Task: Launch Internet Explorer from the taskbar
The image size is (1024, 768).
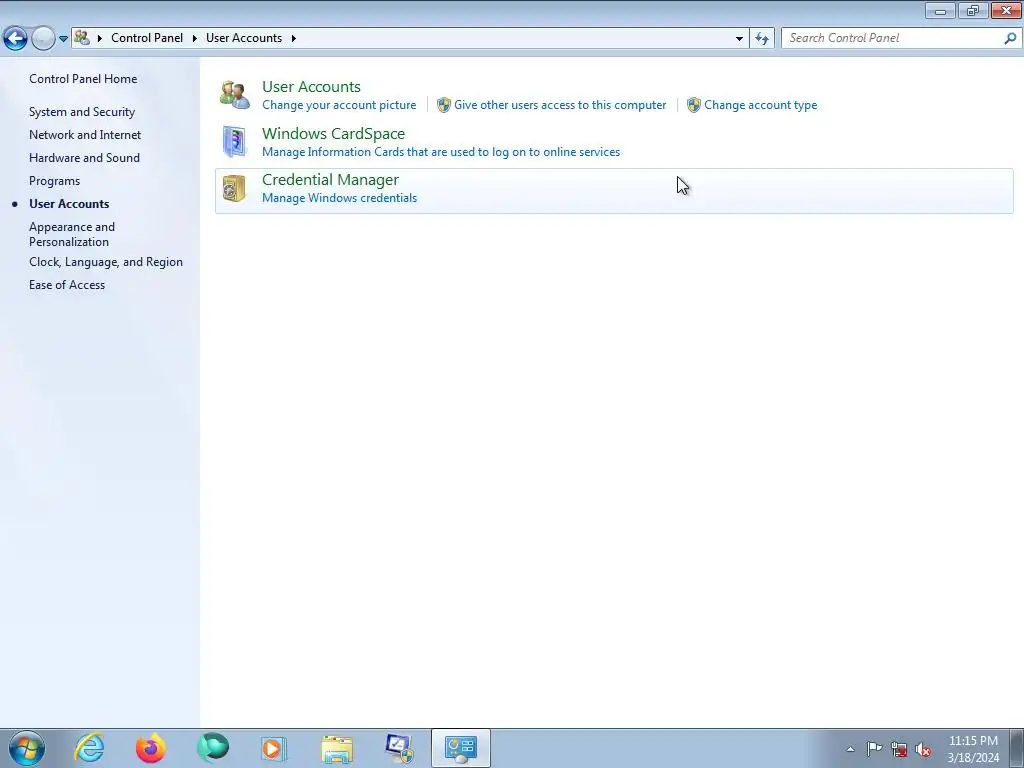Action: click(89, 748)
